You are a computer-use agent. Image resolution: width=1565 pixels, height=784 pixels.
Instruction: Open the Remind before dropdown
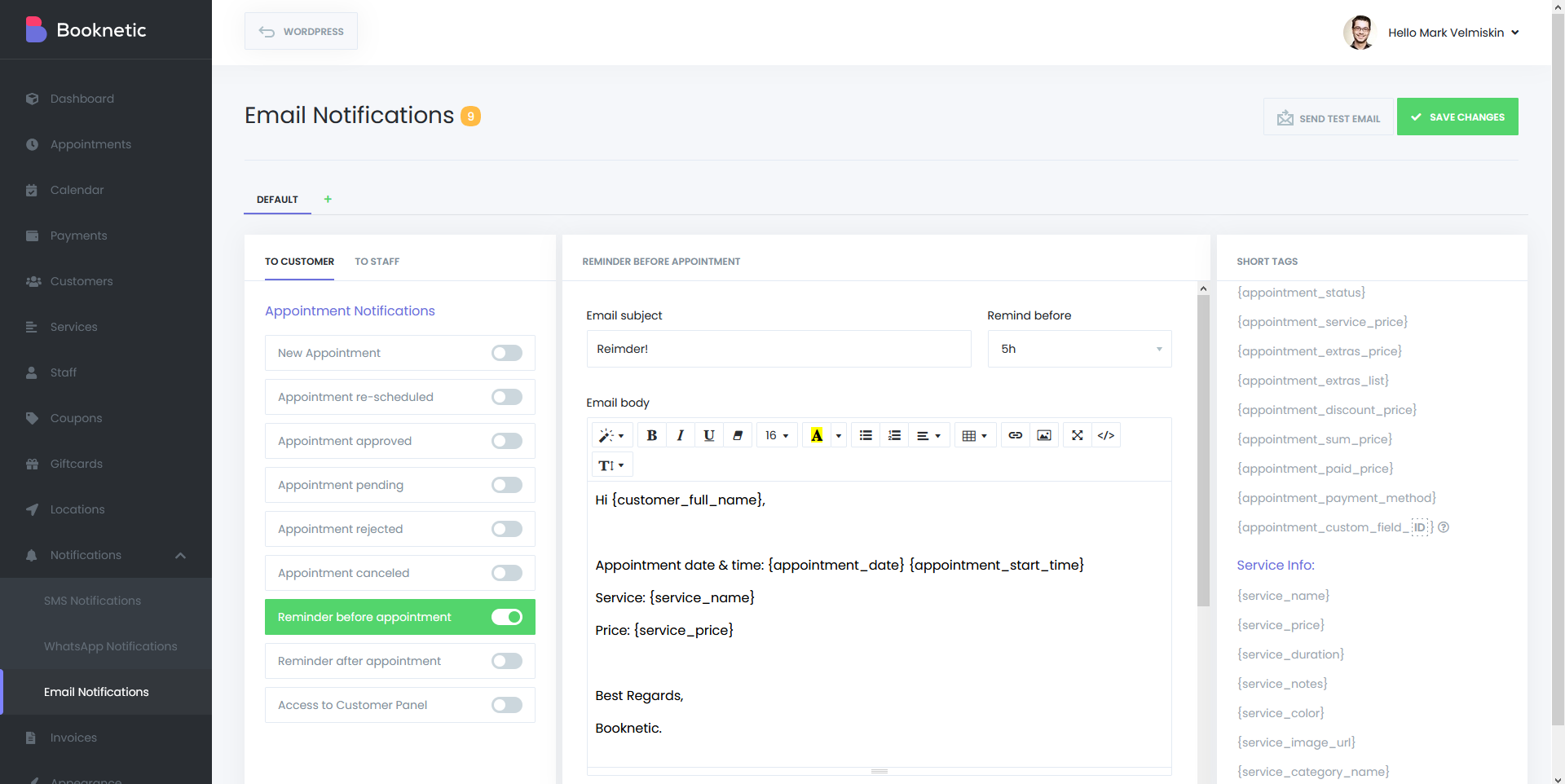[x=1078, y=349]
